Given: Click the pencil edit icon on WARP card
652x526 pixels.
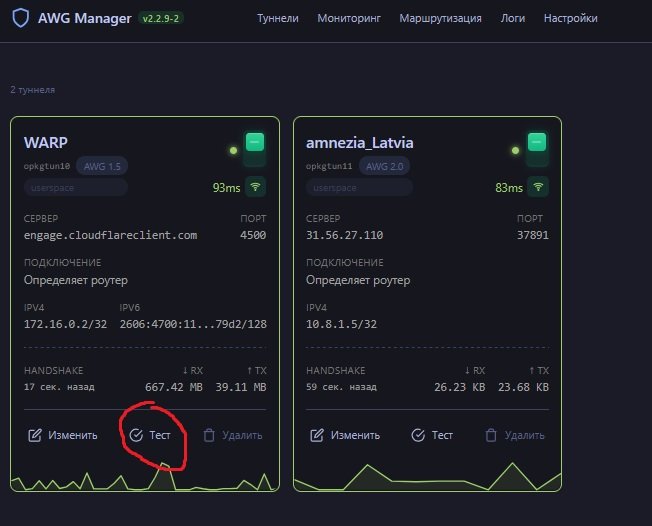Looking at the screenshot, I should click(35, 435).
